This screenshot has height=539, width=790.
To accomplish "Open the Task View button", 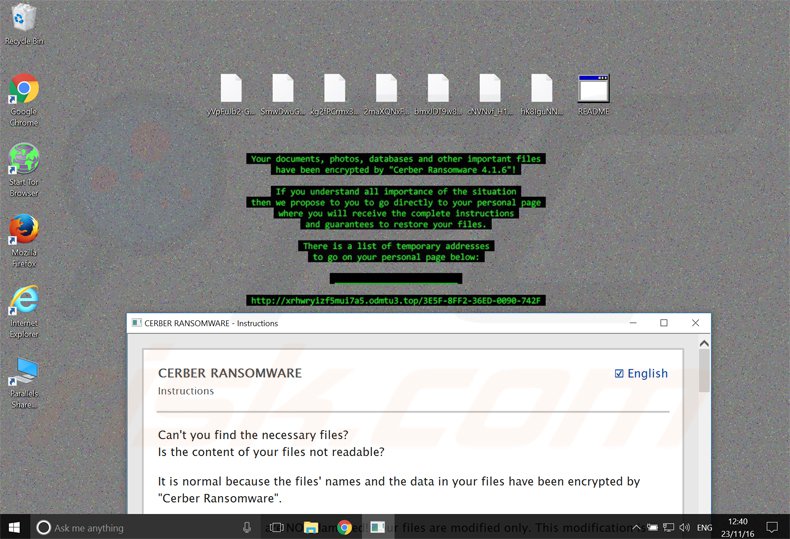I will pyautogui.click(x=277, y=527).
